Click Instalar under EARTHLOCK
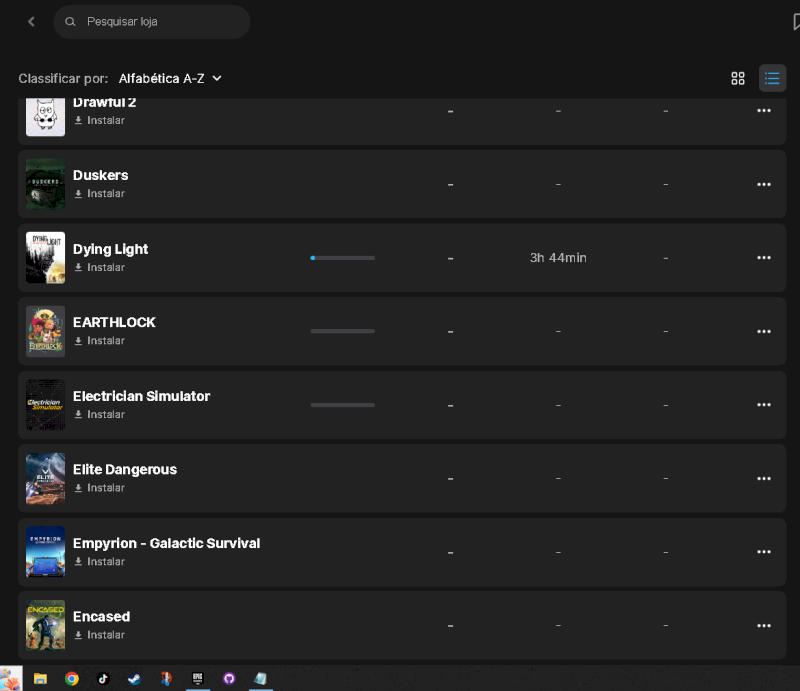The height and width of the screenshot is (691, 800). [x=99, y=341]
